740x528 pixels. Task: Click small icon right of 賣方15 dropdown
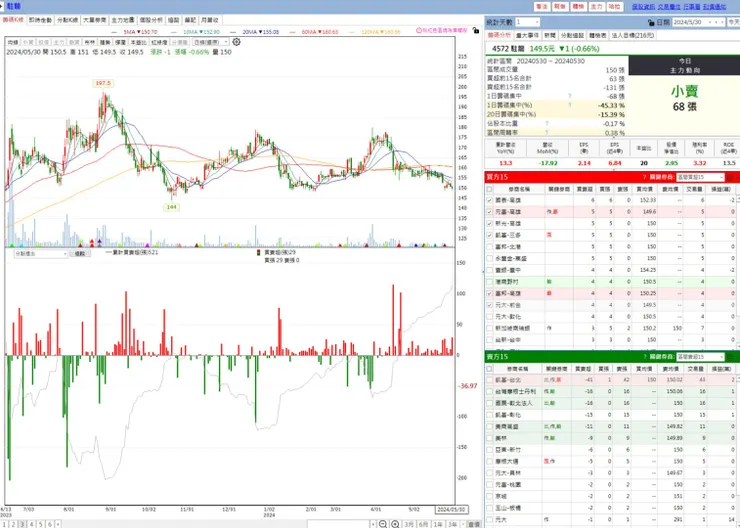coord(730,357)
